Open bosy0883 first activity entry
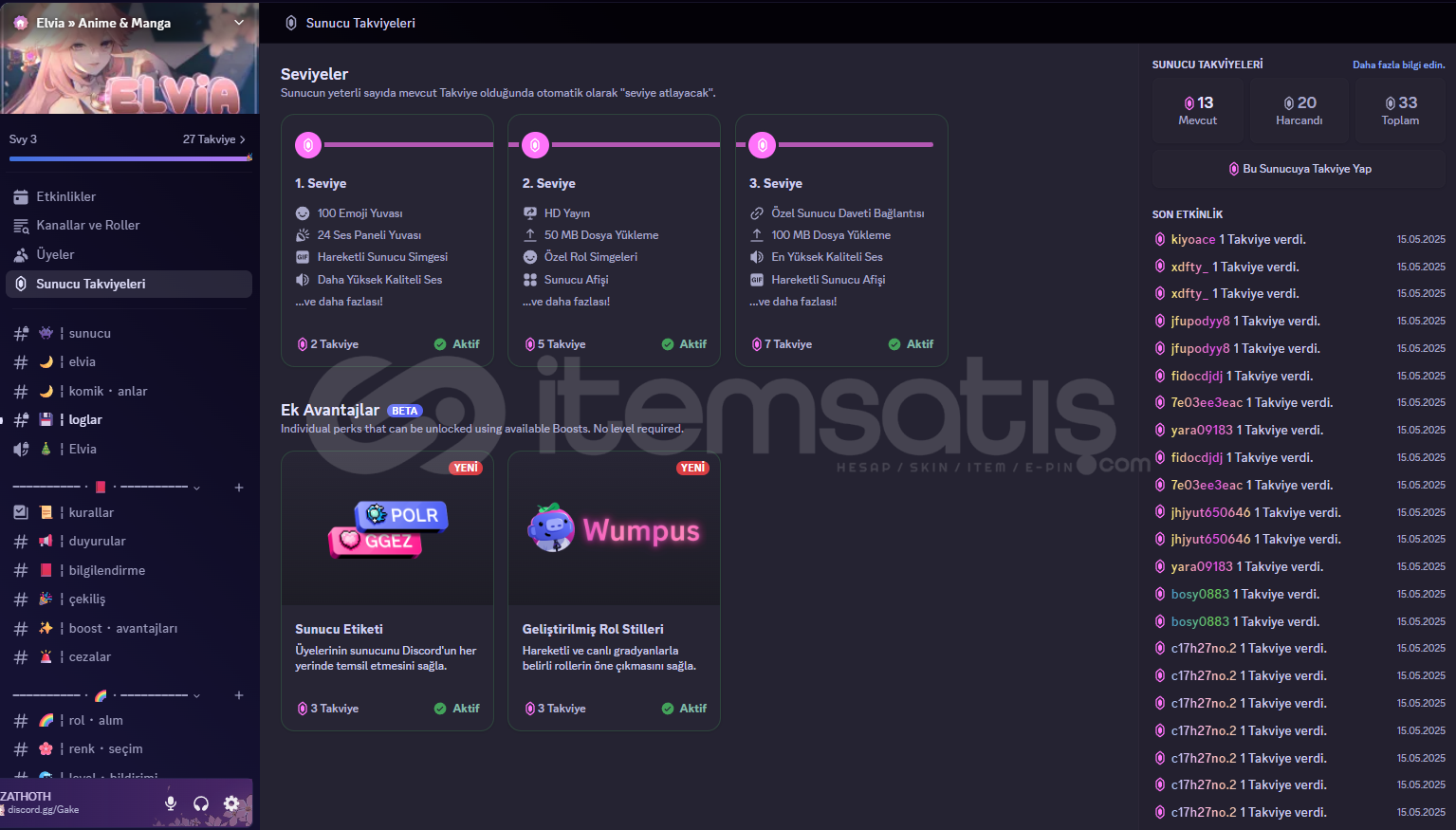This screenshot has width=1456, height=830. click(1200, 594)
